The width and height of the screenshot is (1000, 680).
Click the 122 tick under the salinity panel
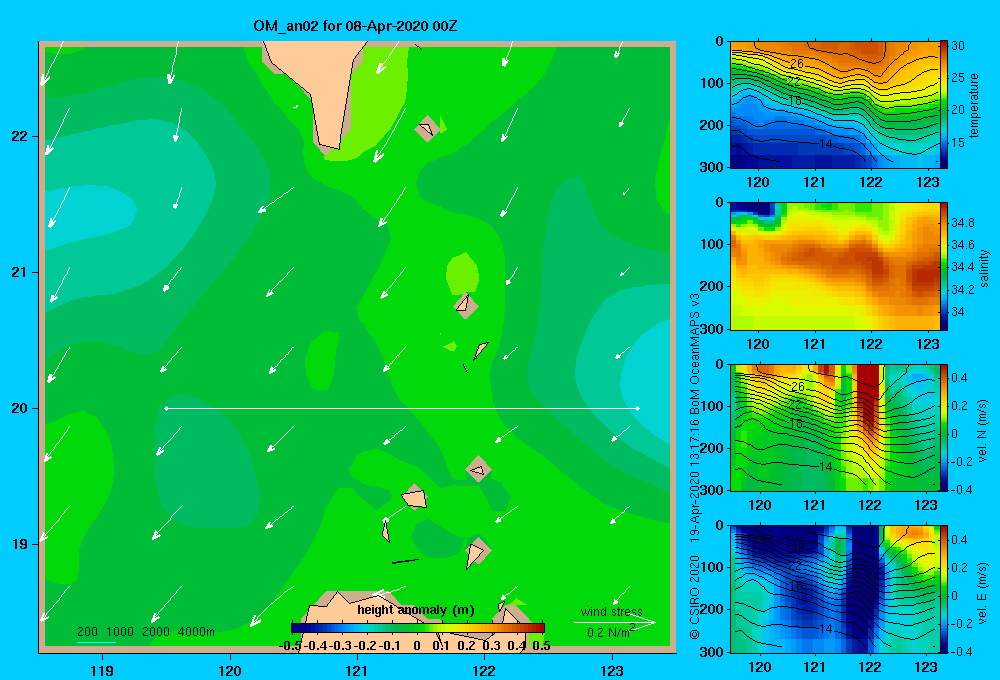click(871, 344)
